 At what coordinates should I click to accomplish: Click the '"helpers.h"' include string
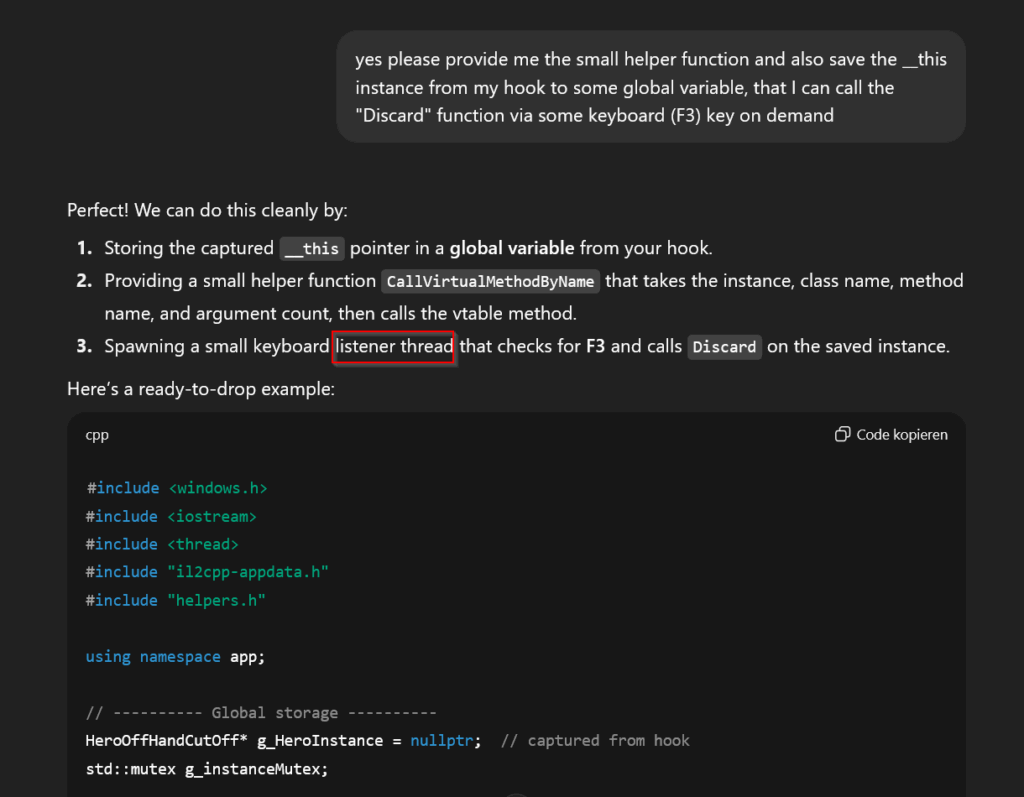[x=216, y=600]
